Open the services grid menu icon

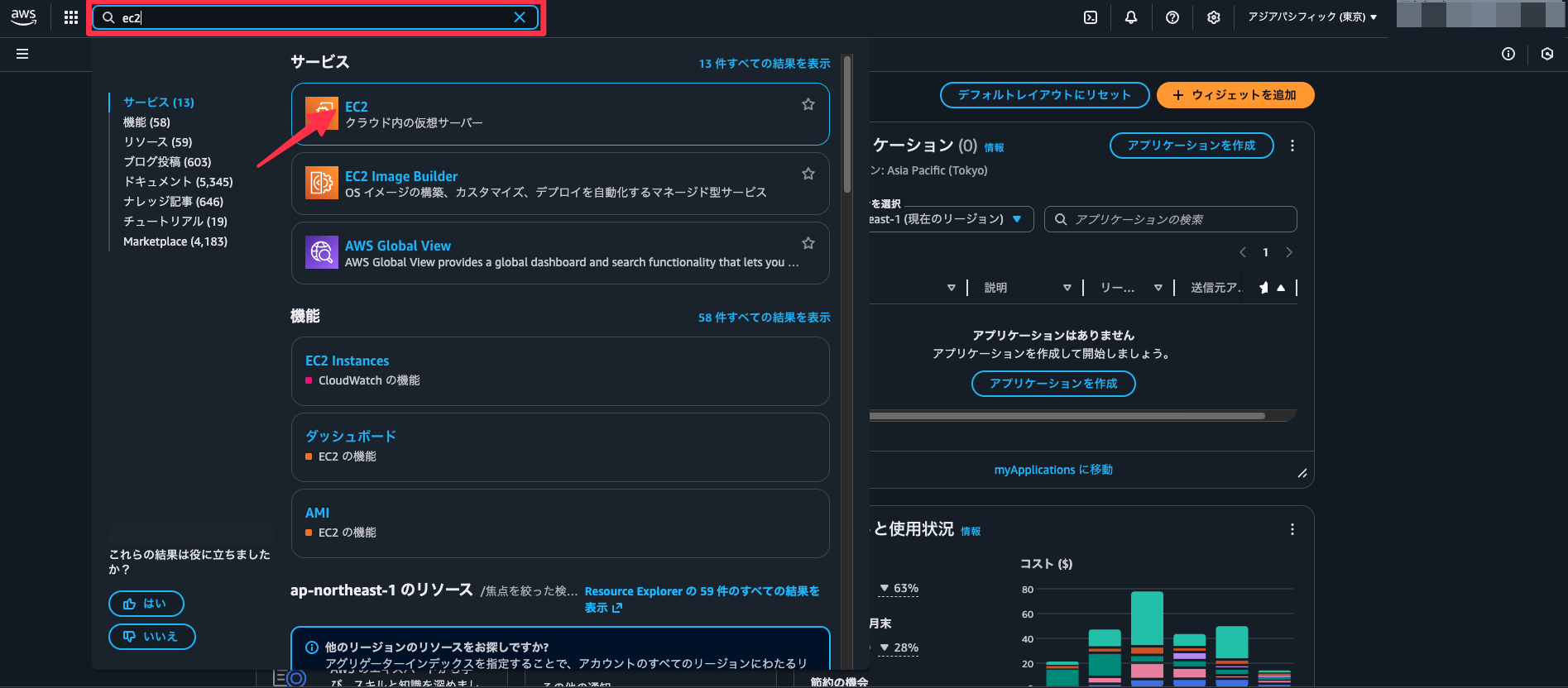[71, 17]
